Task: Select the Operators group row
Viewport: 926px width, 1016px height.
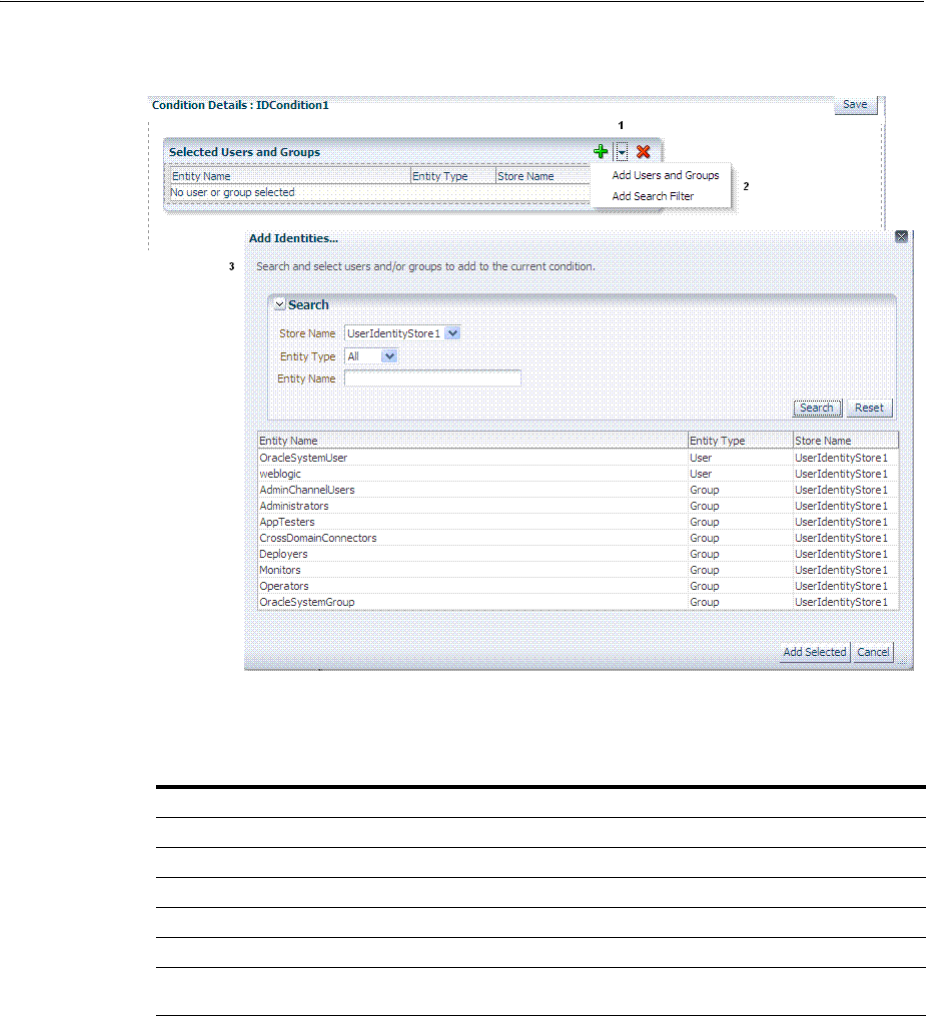Action: pos(578,586)
